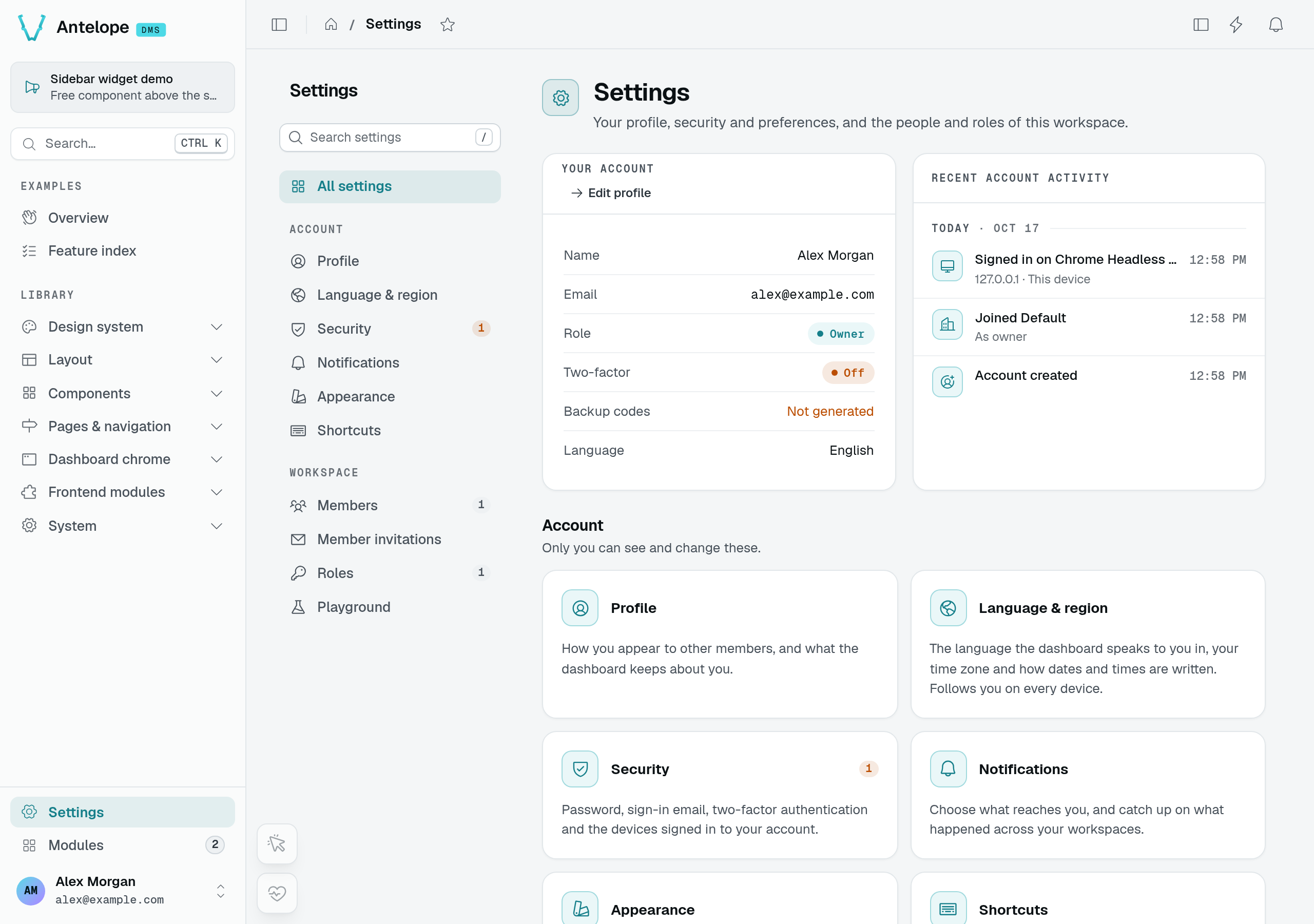Select All settings in settings nav
This screenshot has height=924, width=1314.
click(390, 187)
